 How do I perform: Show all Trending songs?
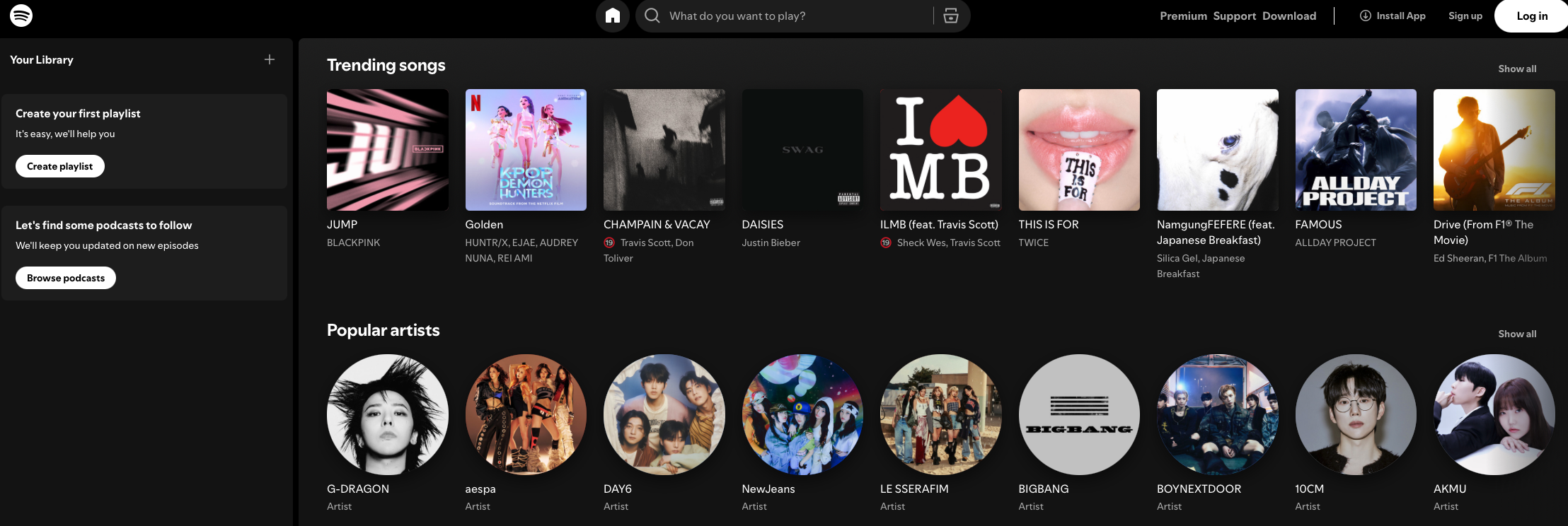[1517, 69]
